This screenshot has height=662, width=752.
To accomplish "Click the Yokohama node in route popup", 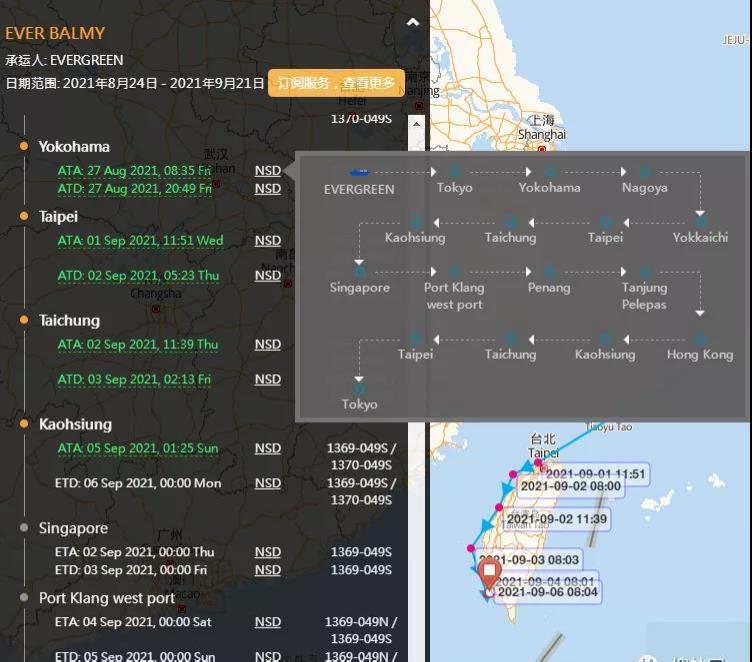I will [550, 171].
